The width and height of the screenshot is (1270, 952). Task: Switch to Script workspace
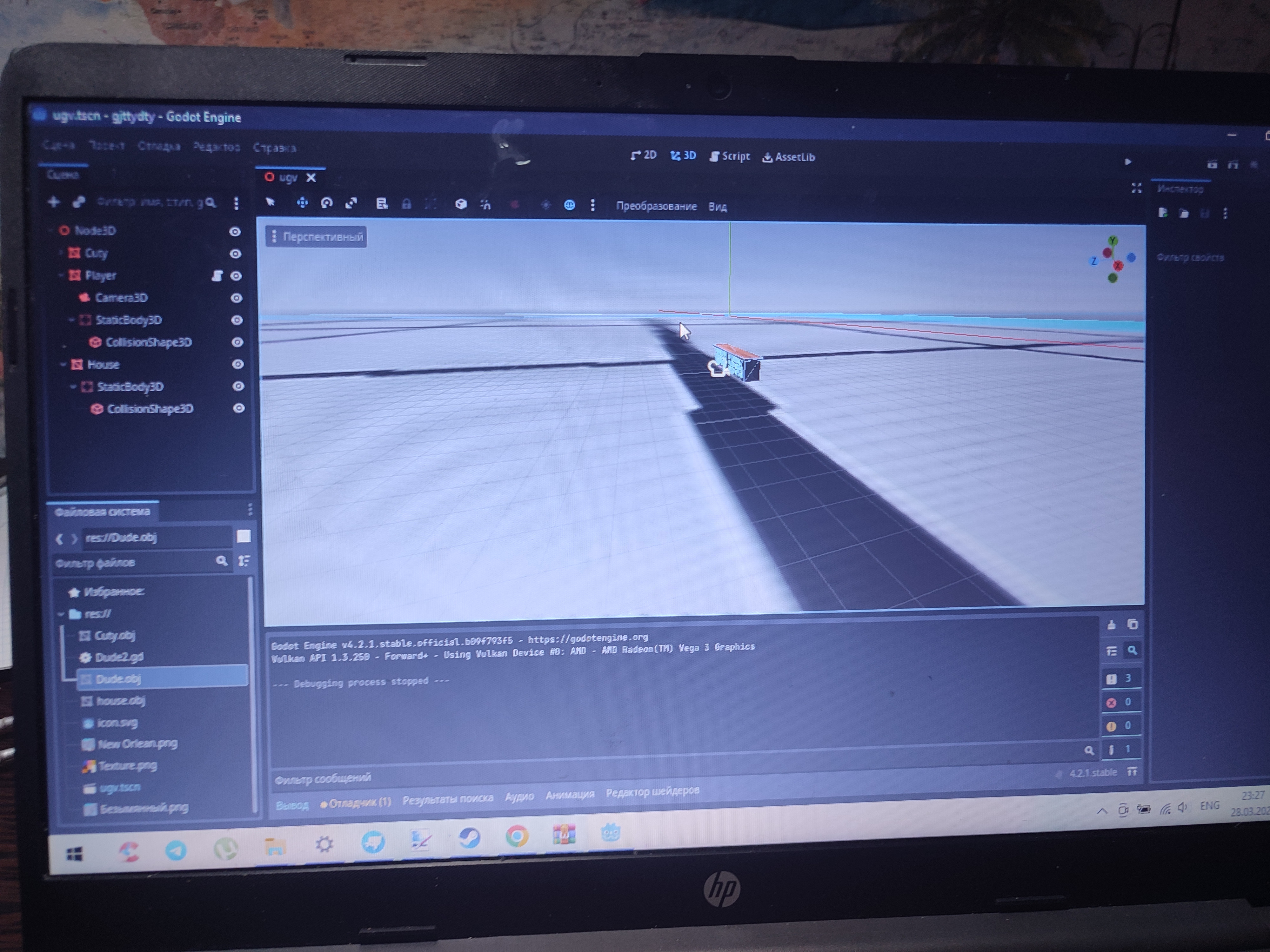(x=730, y=156)
